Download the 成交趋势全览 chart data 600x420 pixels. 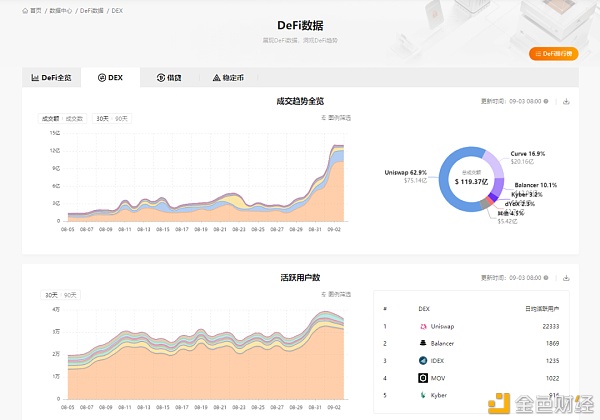click(566, 101)
